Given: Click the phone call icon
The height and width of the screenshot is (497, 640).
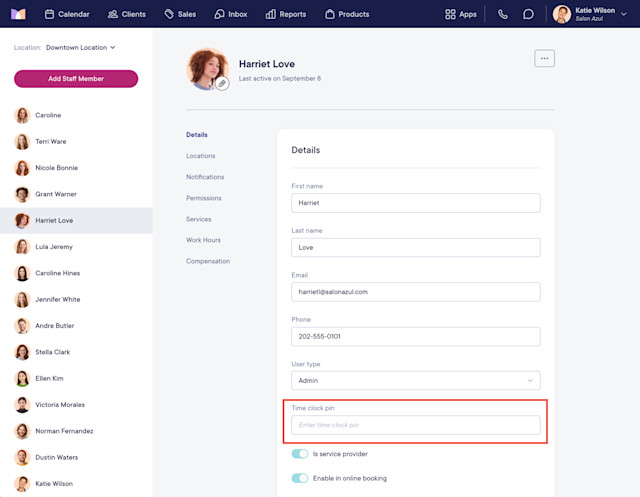Looking at the screenshot, I should [x=503, y=14].
